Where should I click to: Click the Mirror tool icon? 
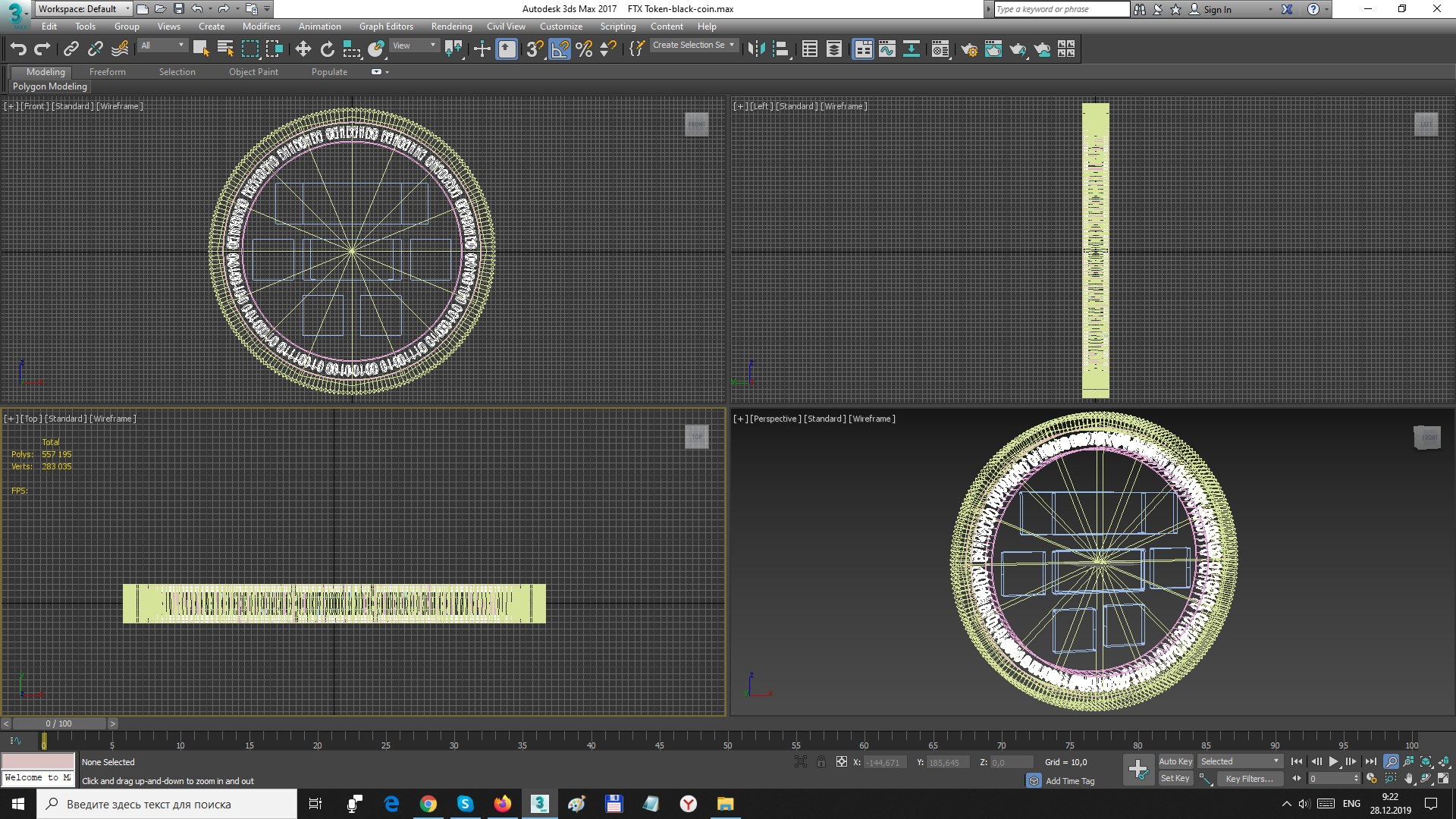[756, 49]
